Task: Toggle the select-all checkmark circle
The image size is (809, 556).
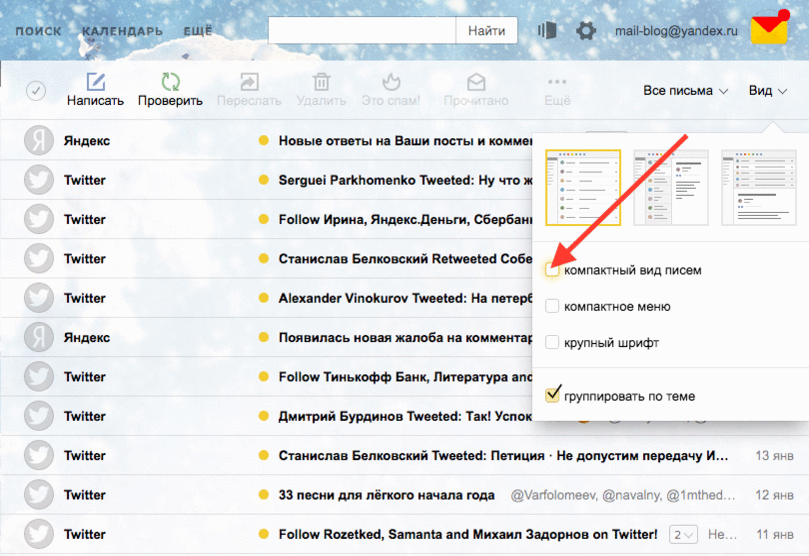Action: [x=36, y=91]
